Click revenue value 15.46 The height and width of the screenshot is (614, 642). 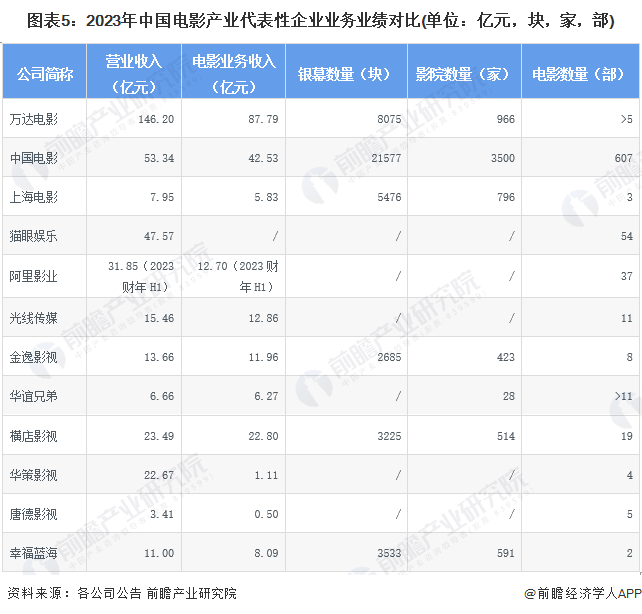click(x=159, y=318)
